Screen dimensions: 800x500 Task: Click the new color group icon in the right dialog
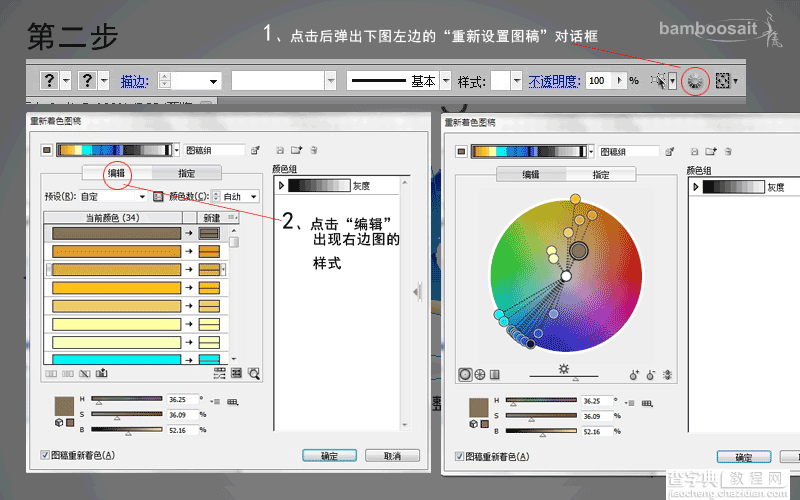[x=711, y=152]
